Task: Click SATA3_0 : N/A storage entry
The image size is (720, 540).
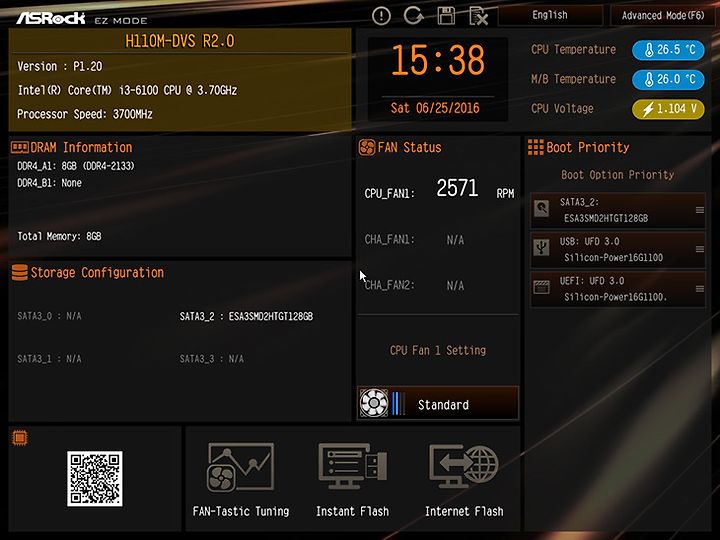Action: [49, 316]
